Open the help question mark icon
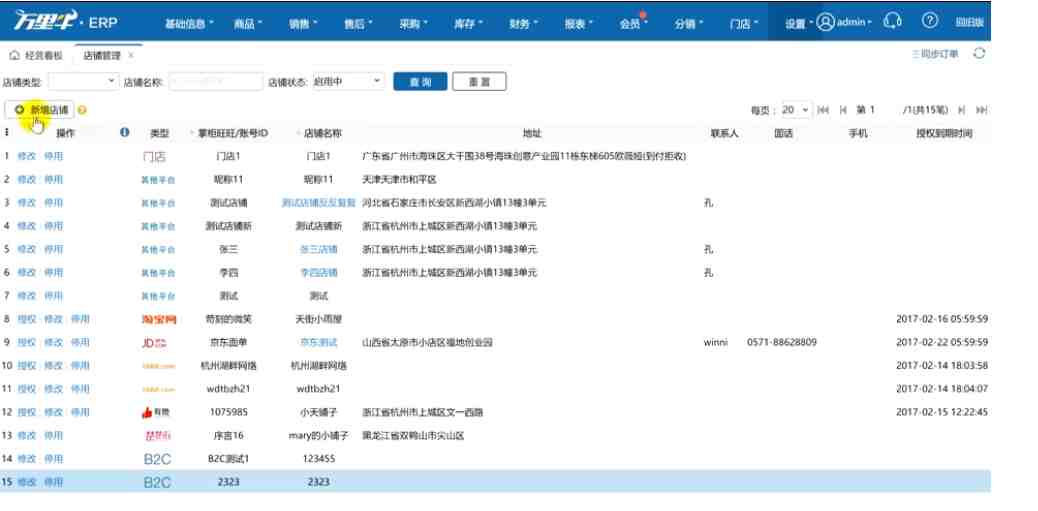The width and height of the screenshot is (1038, 511). click(929, 21)
